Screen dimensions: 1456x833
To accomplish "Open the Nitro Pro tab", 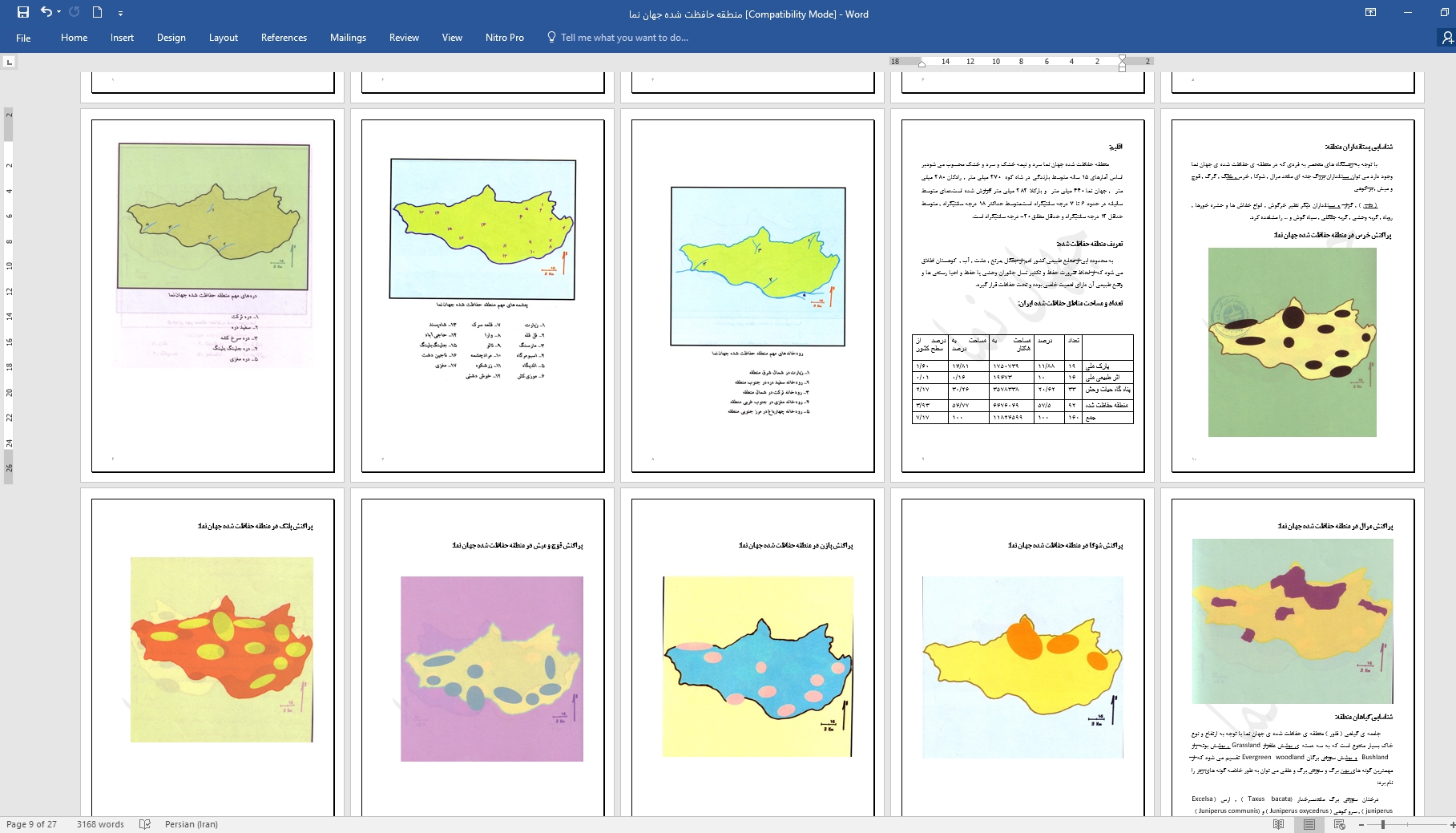I will 504,38.
